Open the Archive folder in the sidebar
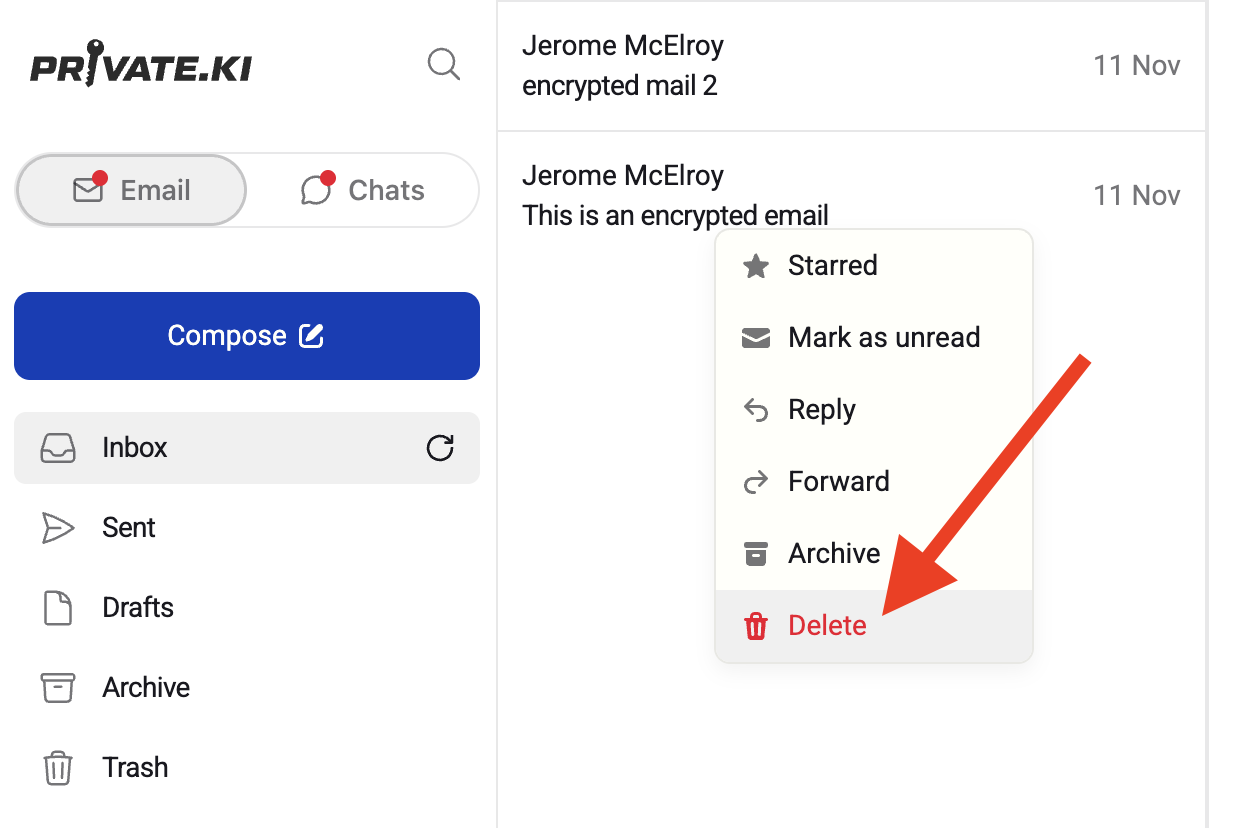Image resolution: width=1250 pixels, height=828 pixels. click(x=145, y=688)
